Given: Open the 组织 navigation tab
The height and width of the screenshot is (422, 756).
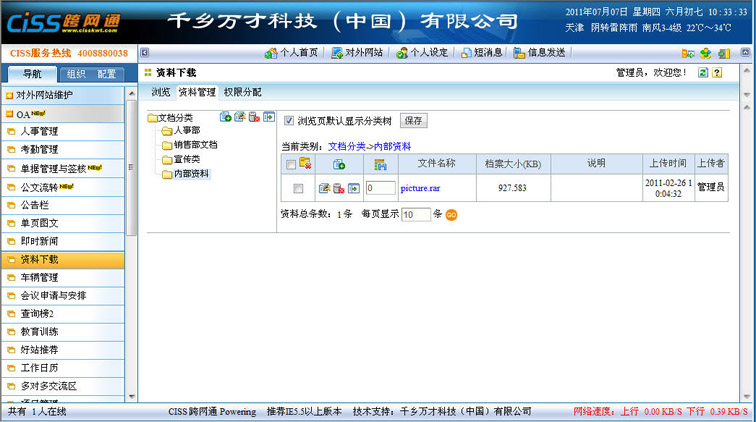Looking at the screenshot, I should tap(76, 73).
